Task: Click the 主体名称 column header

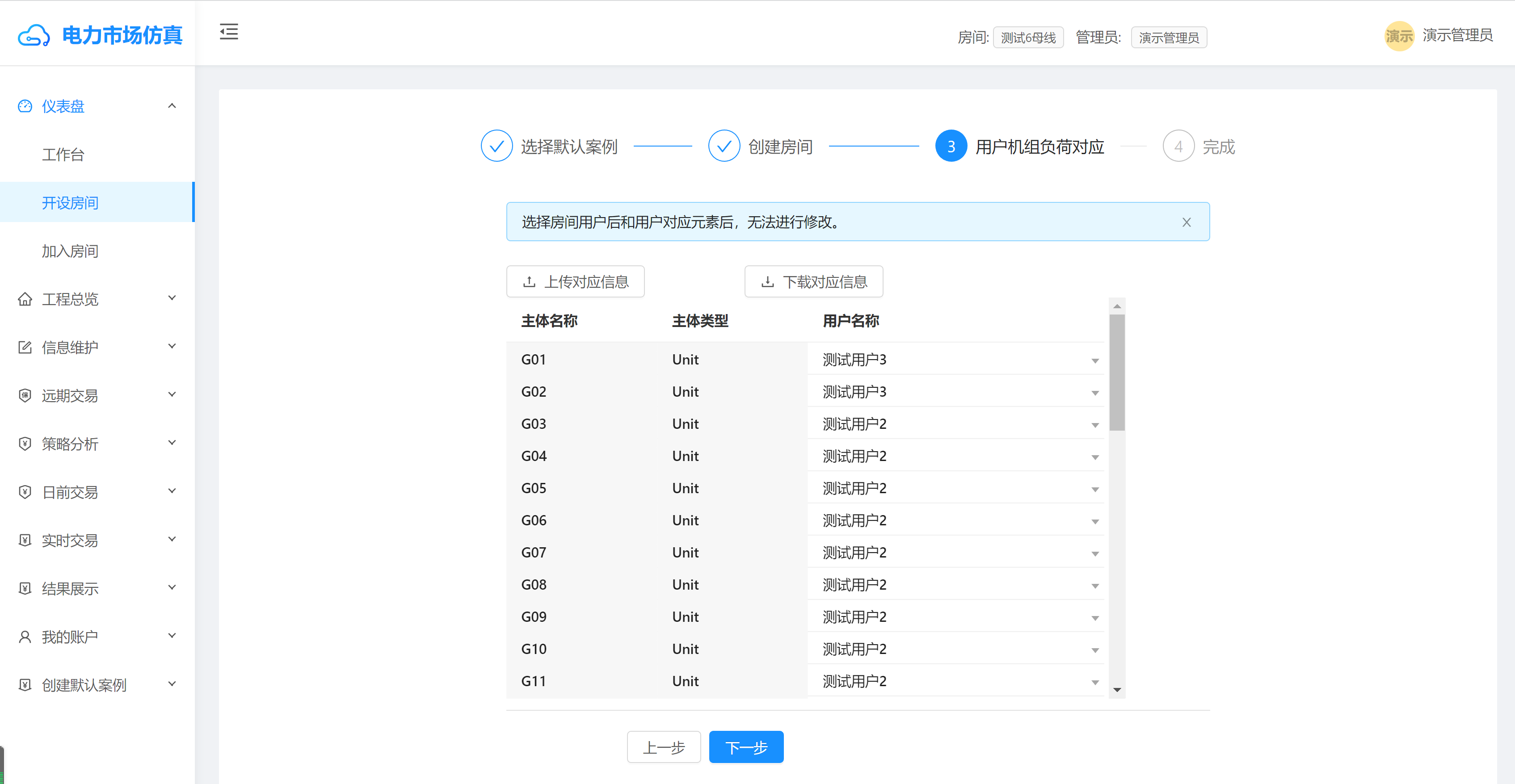Action: pos(549,321)
